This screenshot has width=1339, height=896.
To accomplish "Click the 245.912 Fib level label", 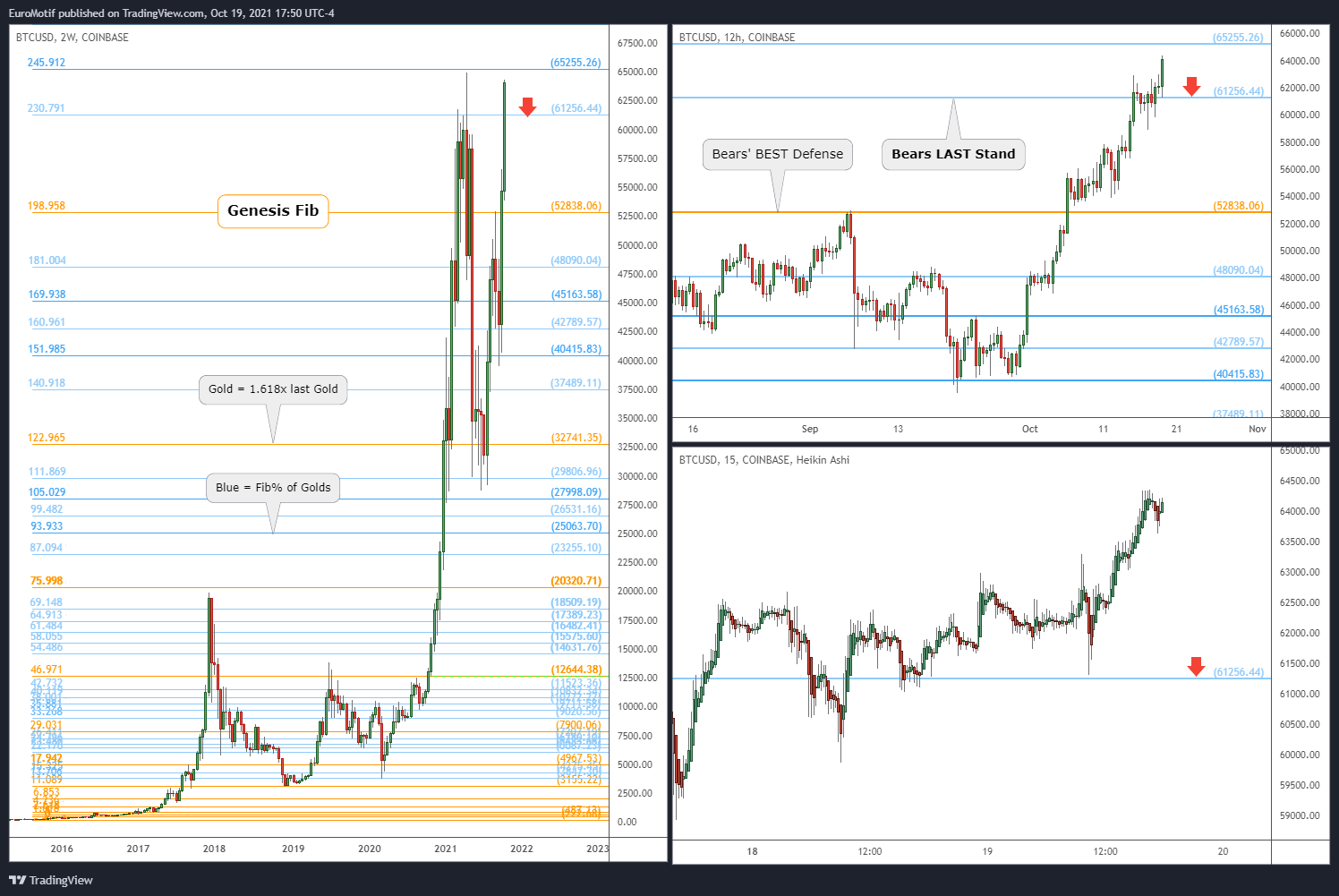I will tap(47, 63).
